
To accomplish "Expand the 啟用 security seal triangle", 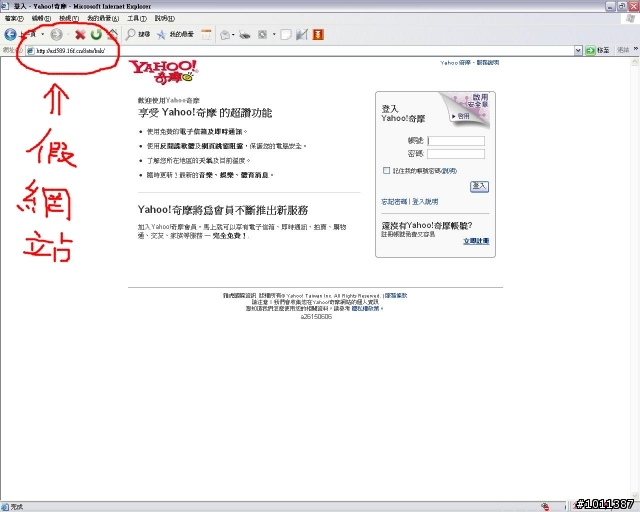I will point(453,116).
